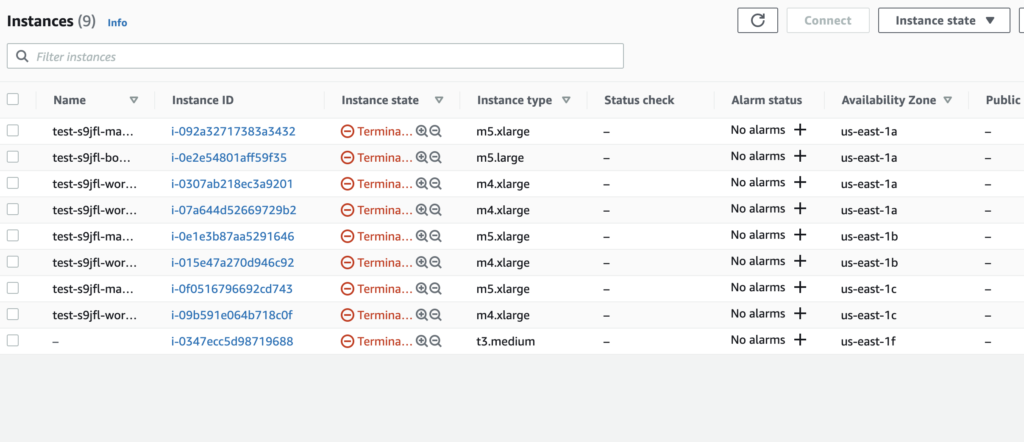The width and height of the screenshot is (1024, 442).
Task: Click zoom-in filter icon for i-092a32717383a3432 row
Action: [x=422, y=131]
